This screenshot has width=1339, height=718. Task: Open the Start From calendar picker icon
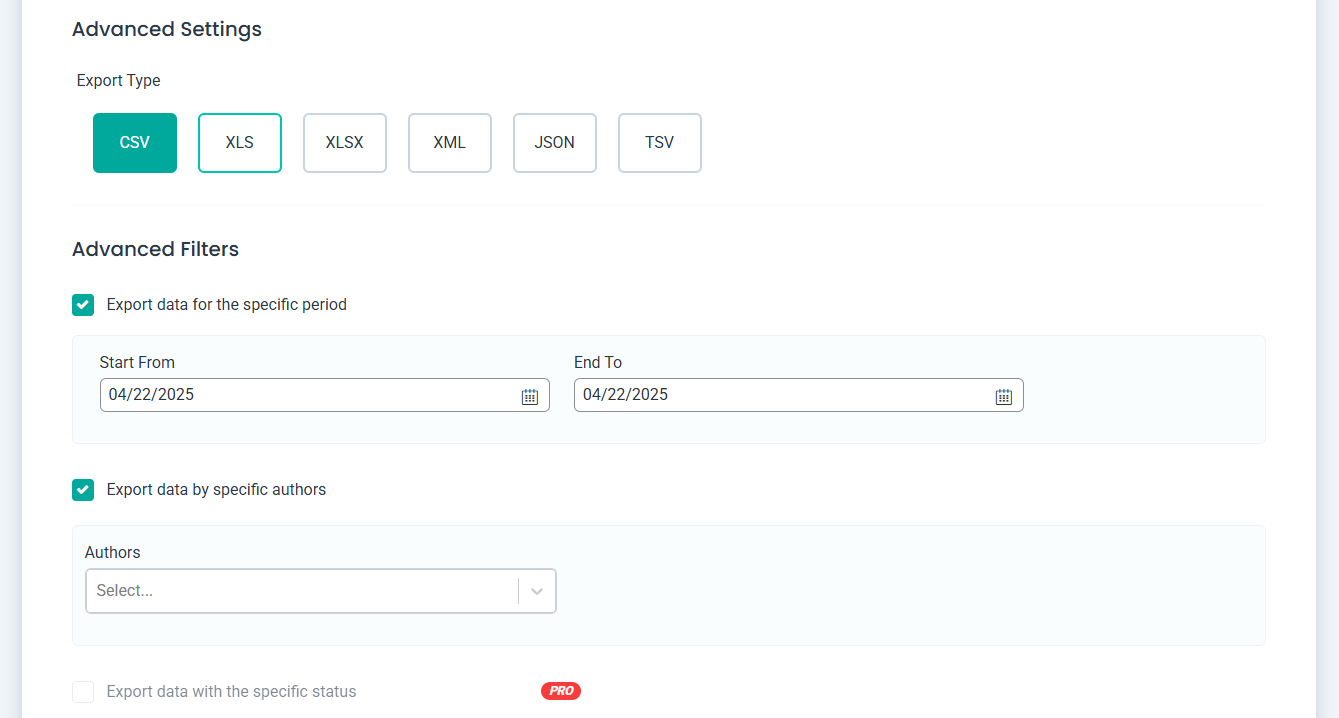pos(530,396)
